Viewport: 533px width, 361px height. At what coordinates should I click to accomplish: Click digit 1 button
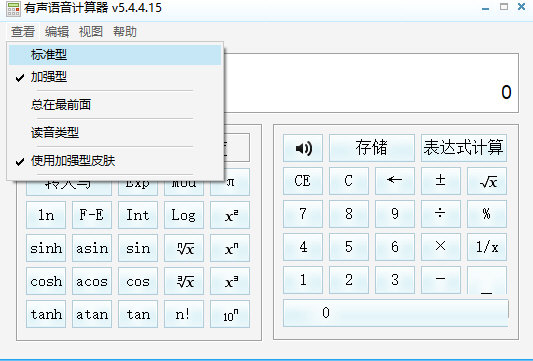tap(303, 280)
